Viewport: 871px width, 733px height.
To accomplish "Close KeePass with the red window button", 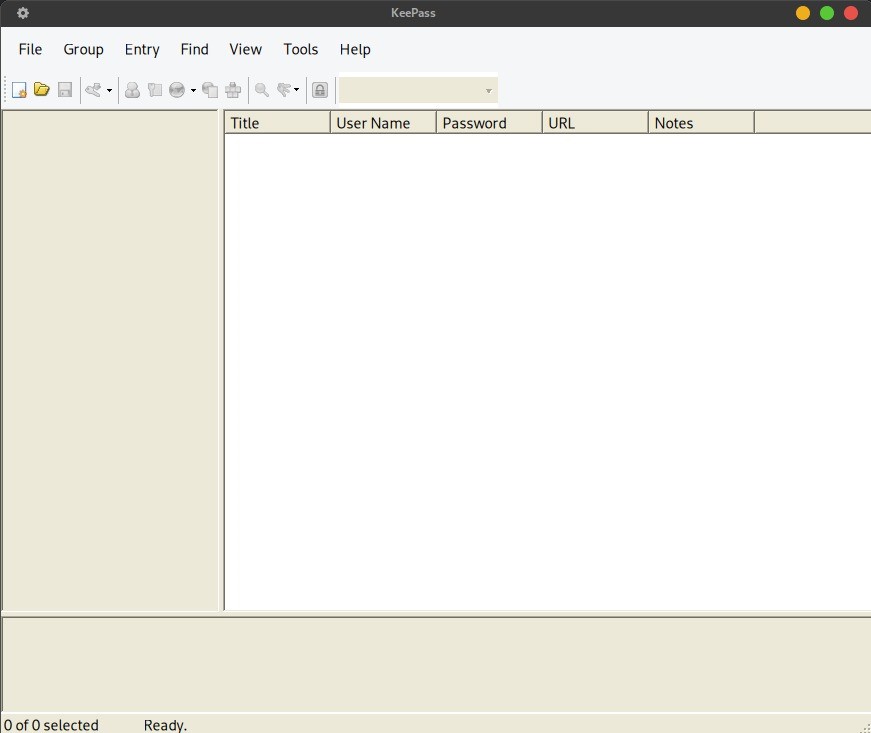I will pyautogui.click(x=851, y=13).
